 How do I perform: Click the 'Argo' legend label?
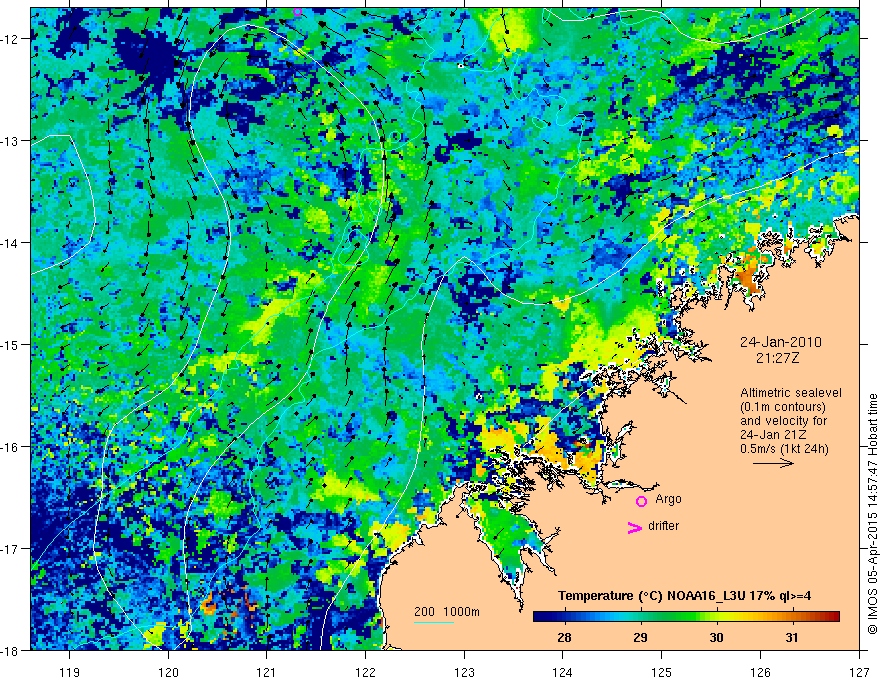click(668, 499)
